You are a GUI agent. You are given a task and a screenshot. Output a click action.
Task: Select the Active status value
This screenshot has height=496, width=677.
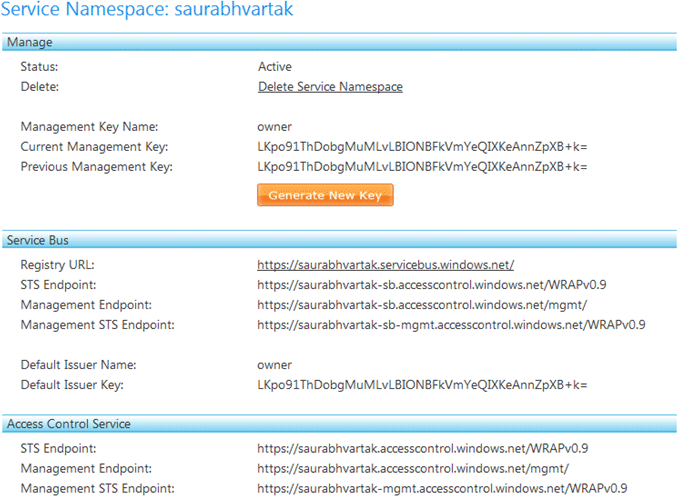pos(275,66)
